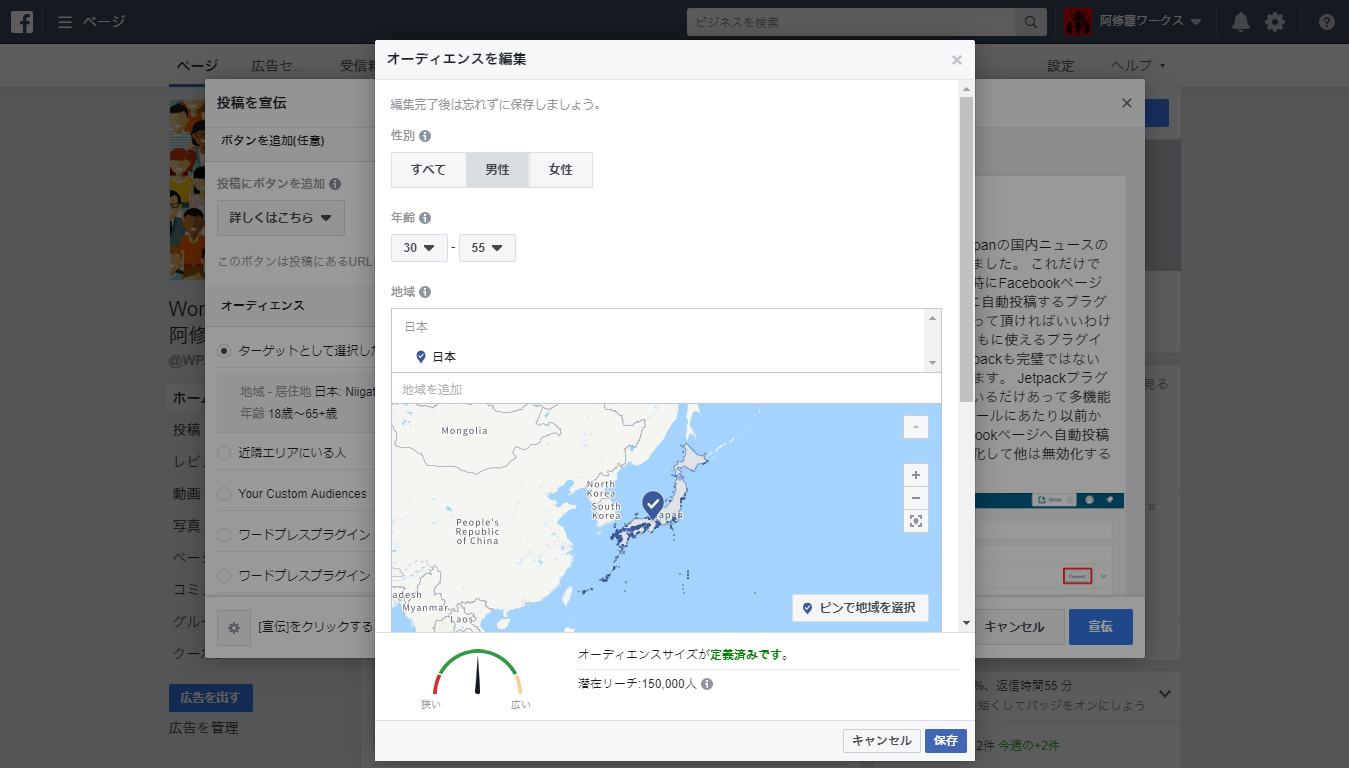Open the ヘルプ menu

(1137, 66)
